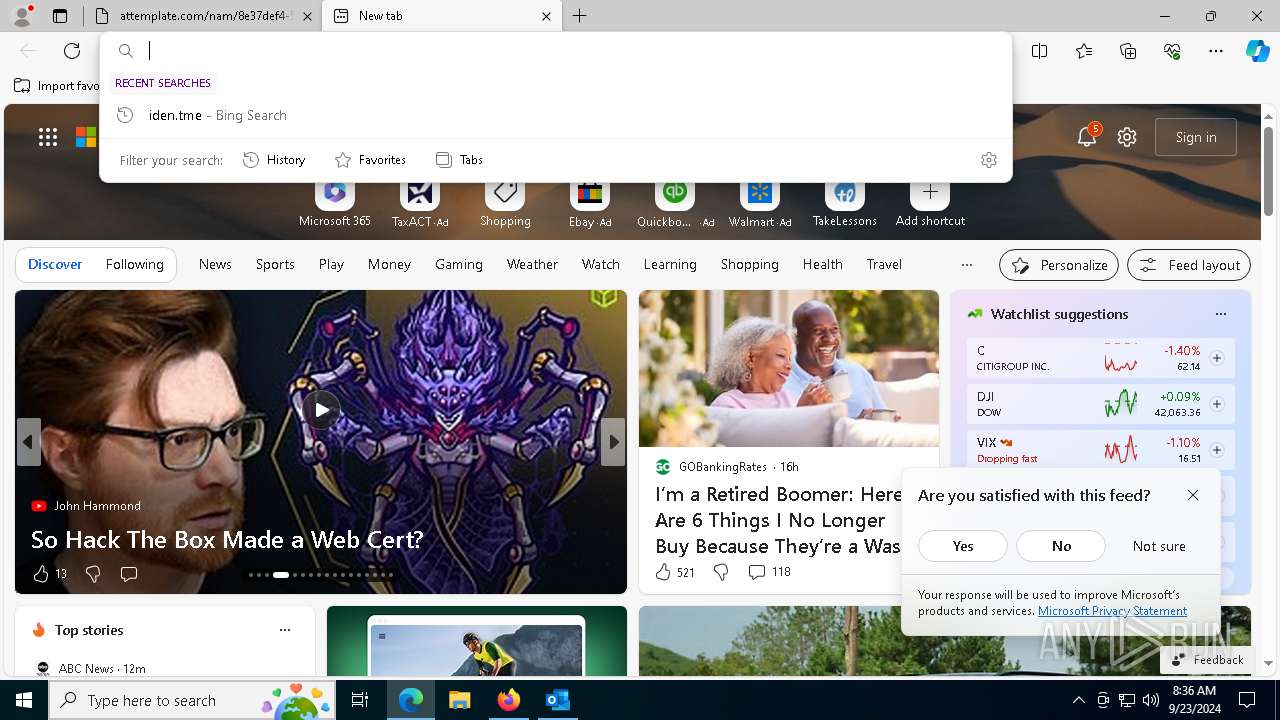Filter search by Tabs

(x=459, y=160)
